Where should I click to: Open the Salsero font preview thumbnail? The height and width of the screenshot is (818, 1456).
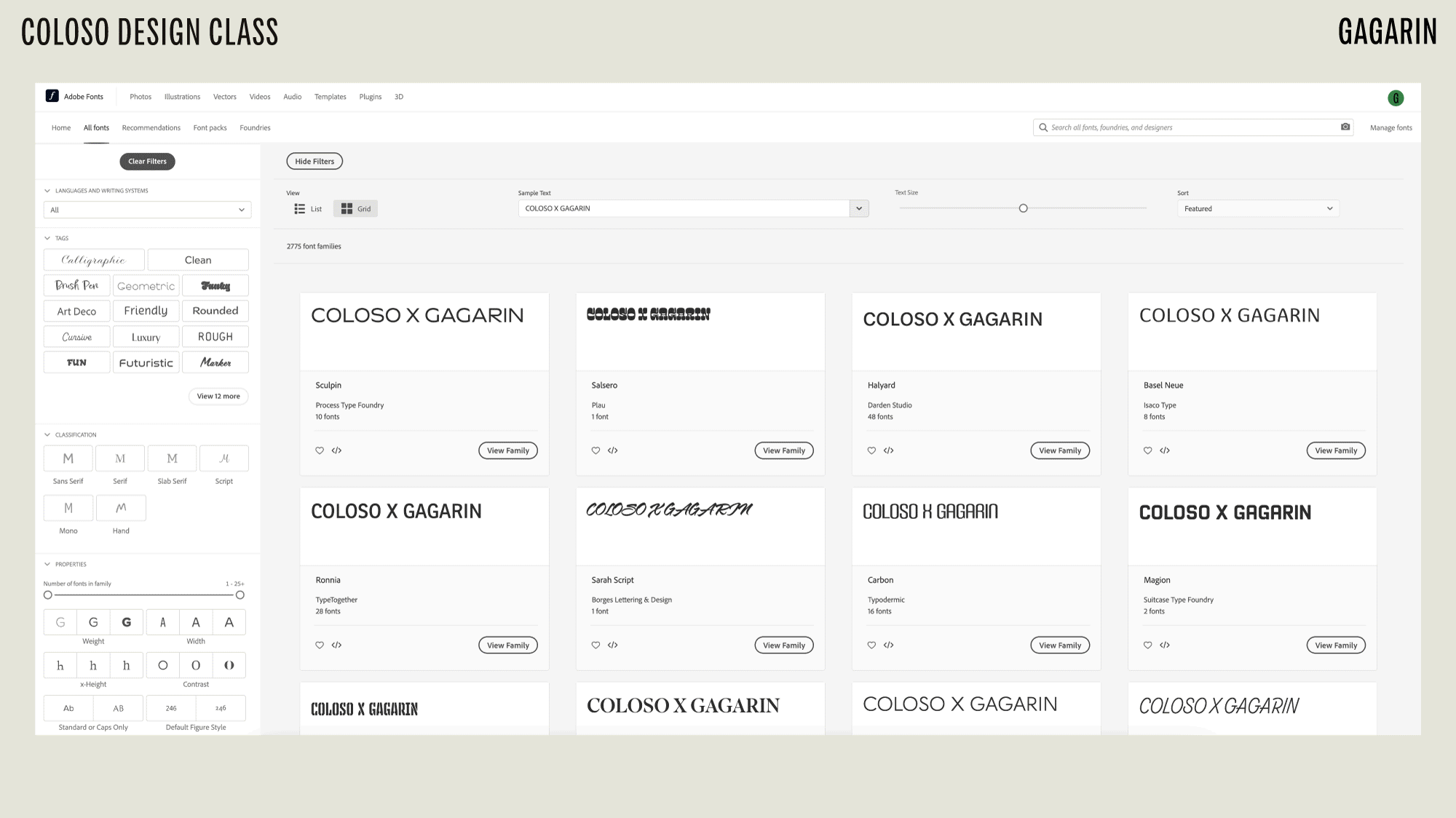(x=700, y=332)
